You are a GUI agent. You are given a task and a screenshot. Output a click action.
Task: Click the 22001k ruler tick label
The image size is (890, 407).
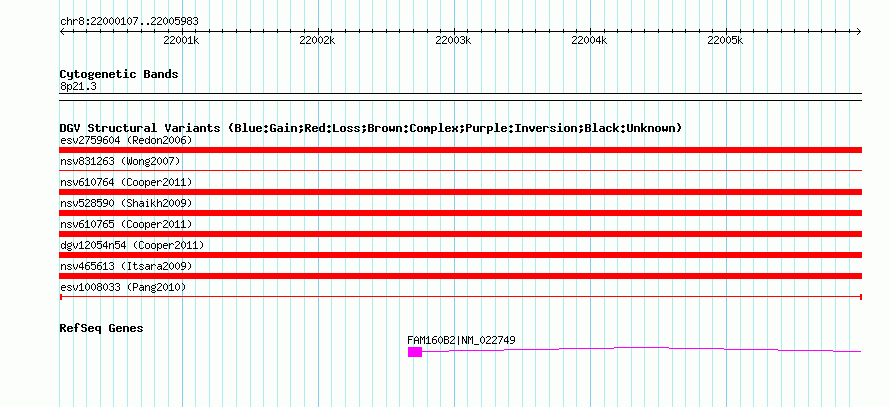click(181, 40)
